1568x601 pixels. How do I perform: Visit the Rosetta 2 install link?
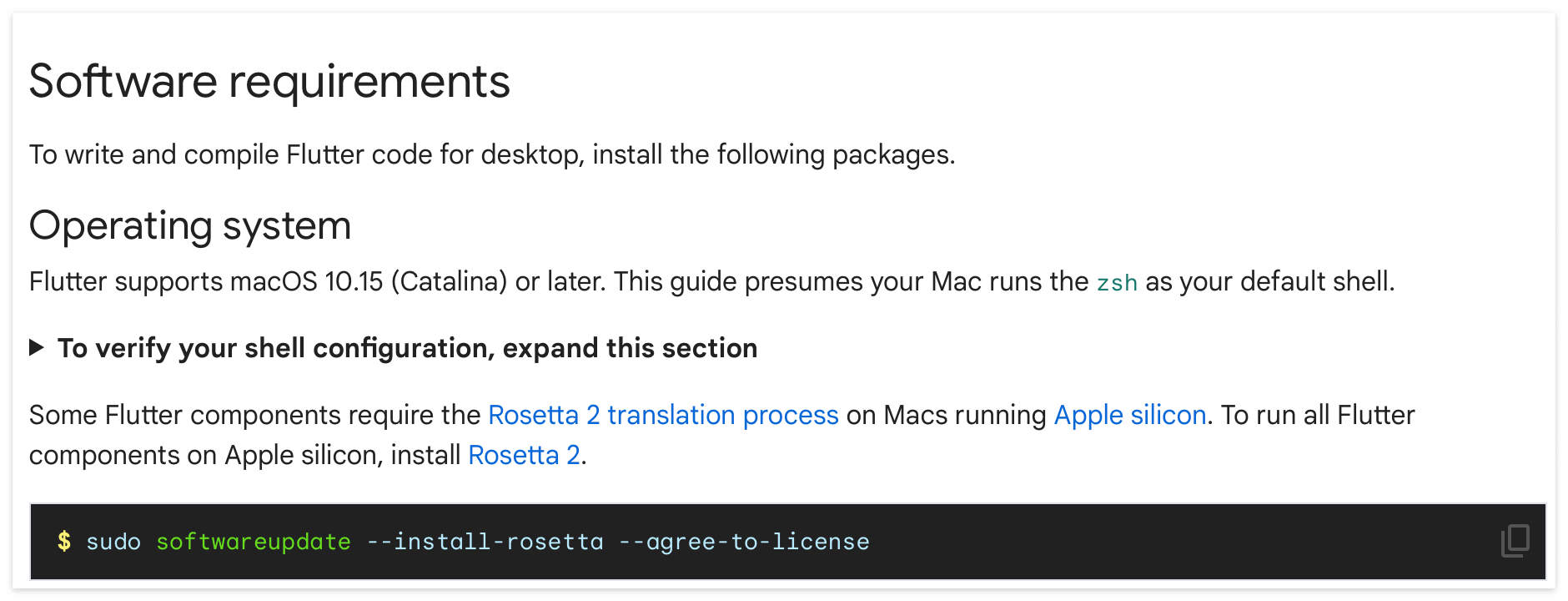click(x=524, y=455)
